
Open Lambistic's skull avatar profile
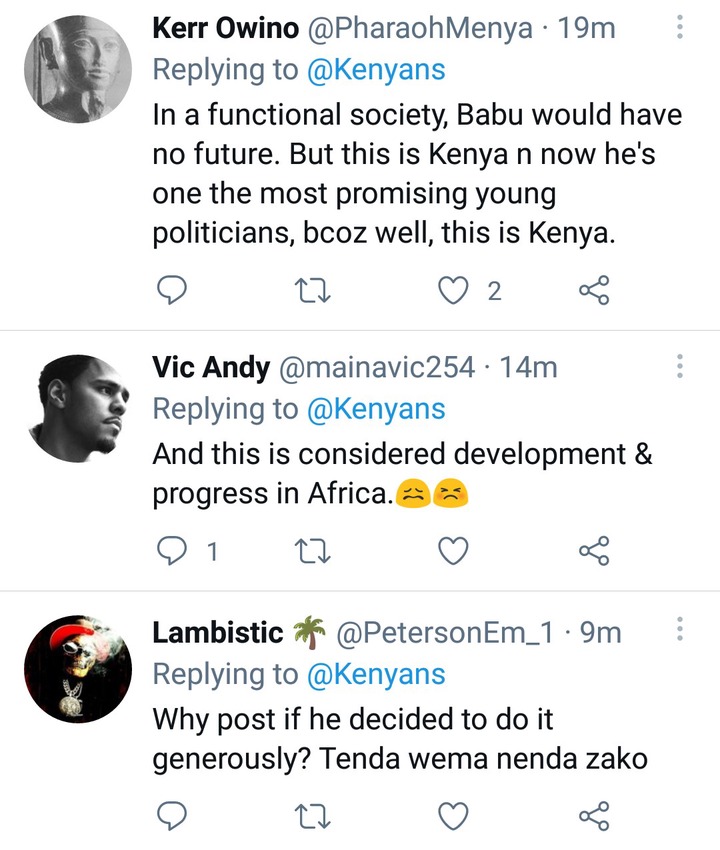[78, 669]
